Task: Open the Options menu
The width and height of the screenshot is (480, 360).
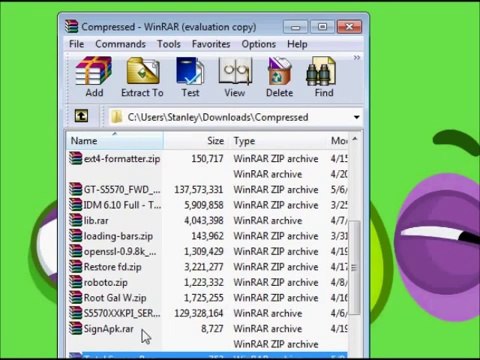Action: coord(259,44)
